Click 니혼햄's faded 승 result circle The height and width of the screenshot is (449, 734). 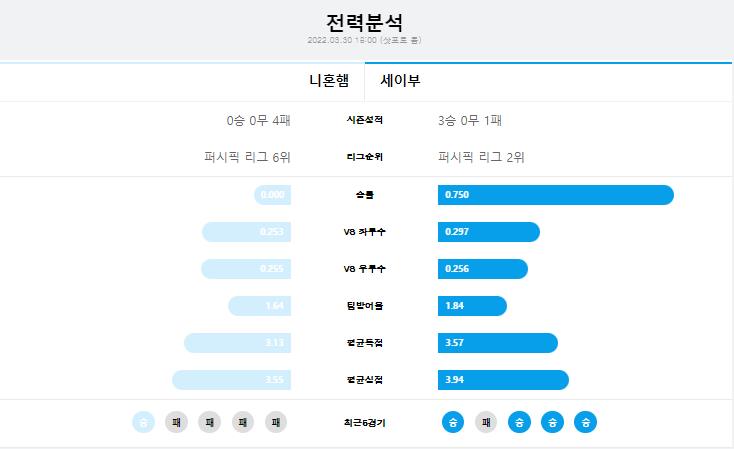click(x=143, y=422)
